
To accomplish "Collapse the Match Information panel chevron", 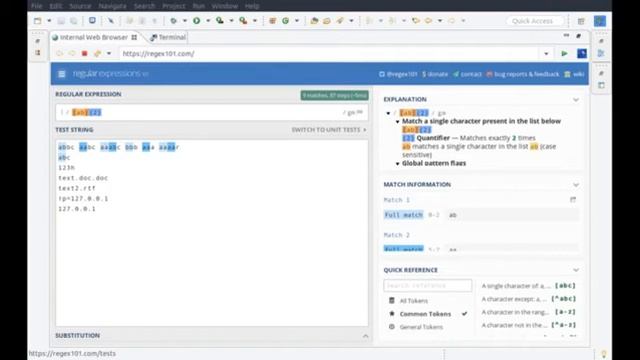I will tap(576, 185).
